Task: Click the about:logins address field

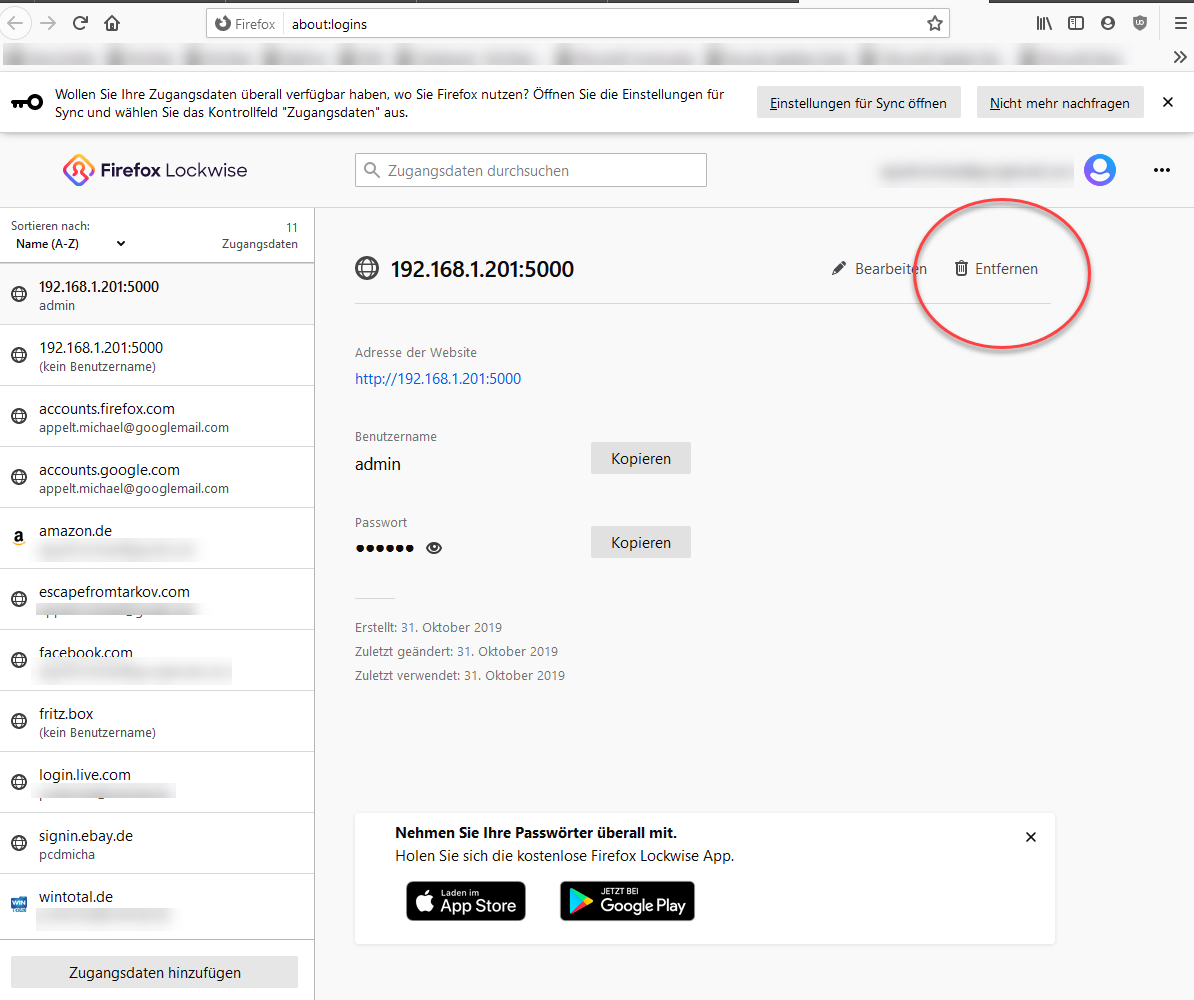Action: [602, 24]
